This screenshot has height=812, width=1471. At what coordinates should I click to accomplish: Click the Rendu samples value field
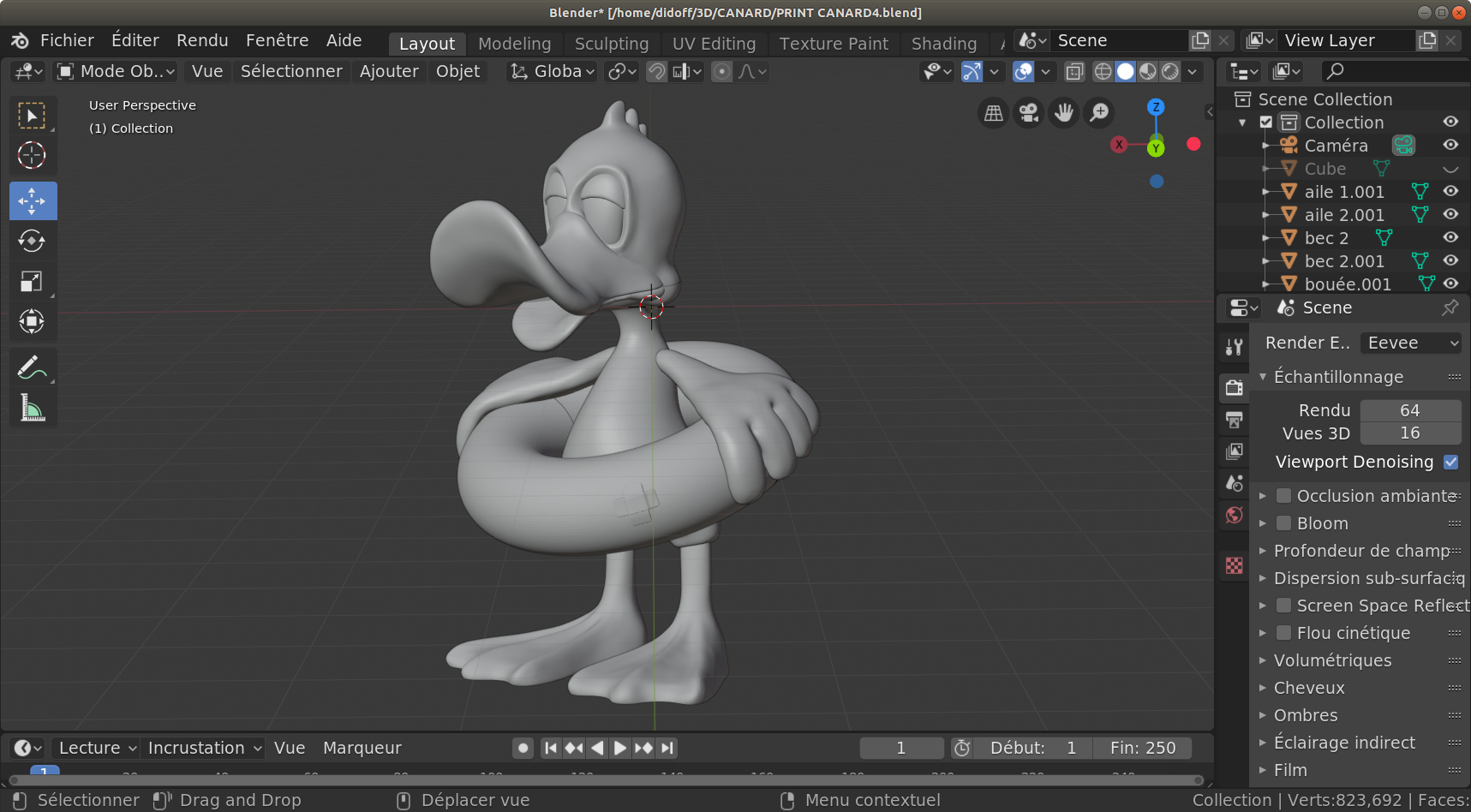tap(1409, 410)
